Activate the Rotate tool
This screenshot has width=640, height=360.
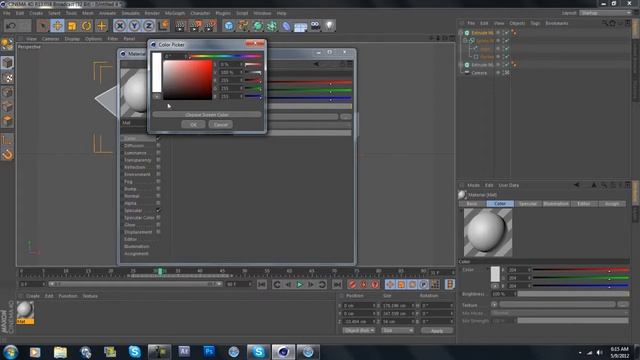click(x=87, y=26)
